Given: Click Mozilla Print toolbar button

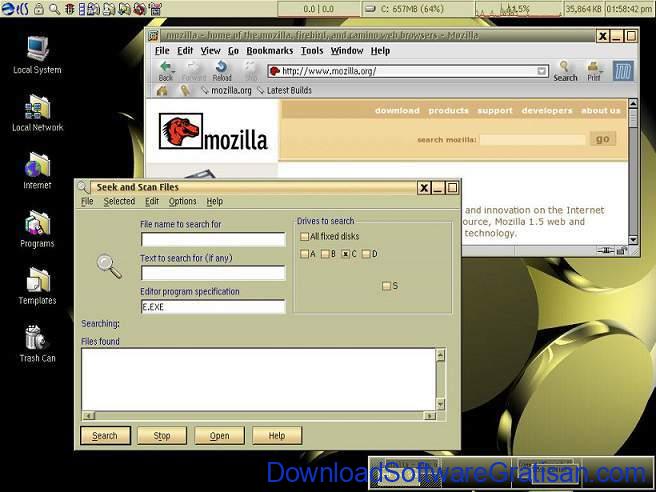Looking at the screenshot, I should coord(594,71).
